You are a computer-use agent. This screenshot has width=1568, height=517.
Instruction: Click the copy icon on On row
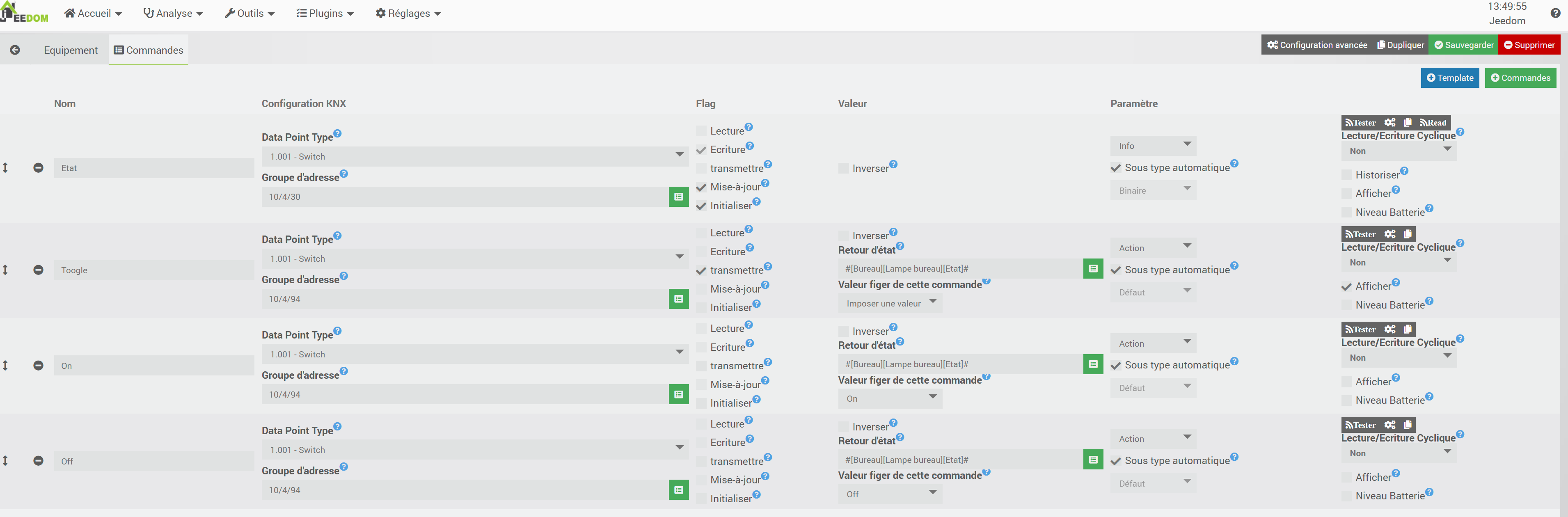click(1407, 329)
